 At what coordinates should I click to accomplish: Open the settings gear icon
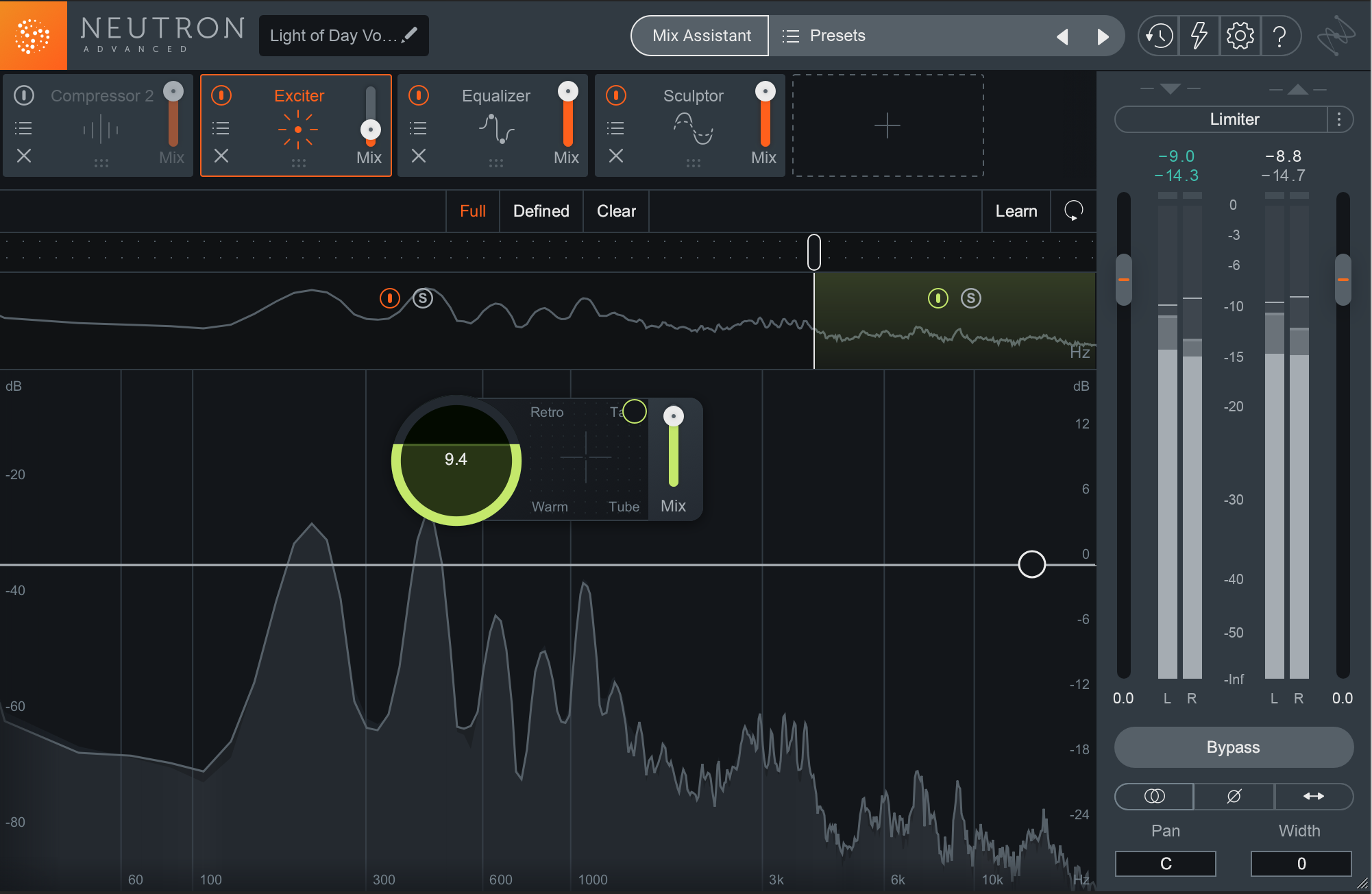click(x=1240, y=36)
